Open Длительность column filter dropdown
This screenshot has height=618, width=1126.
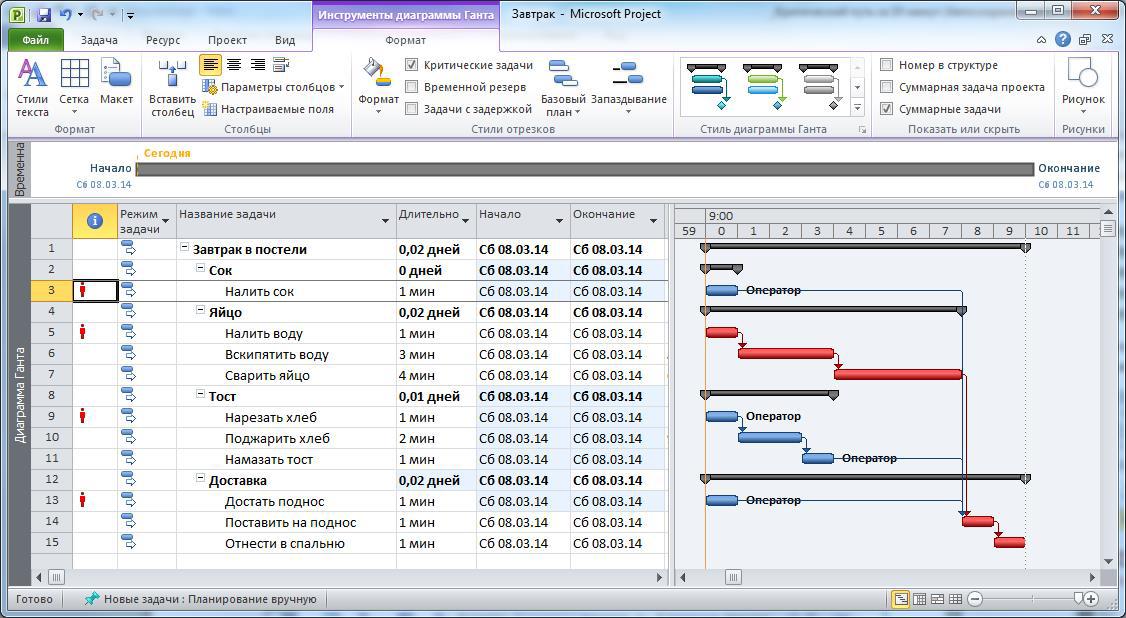465,221
